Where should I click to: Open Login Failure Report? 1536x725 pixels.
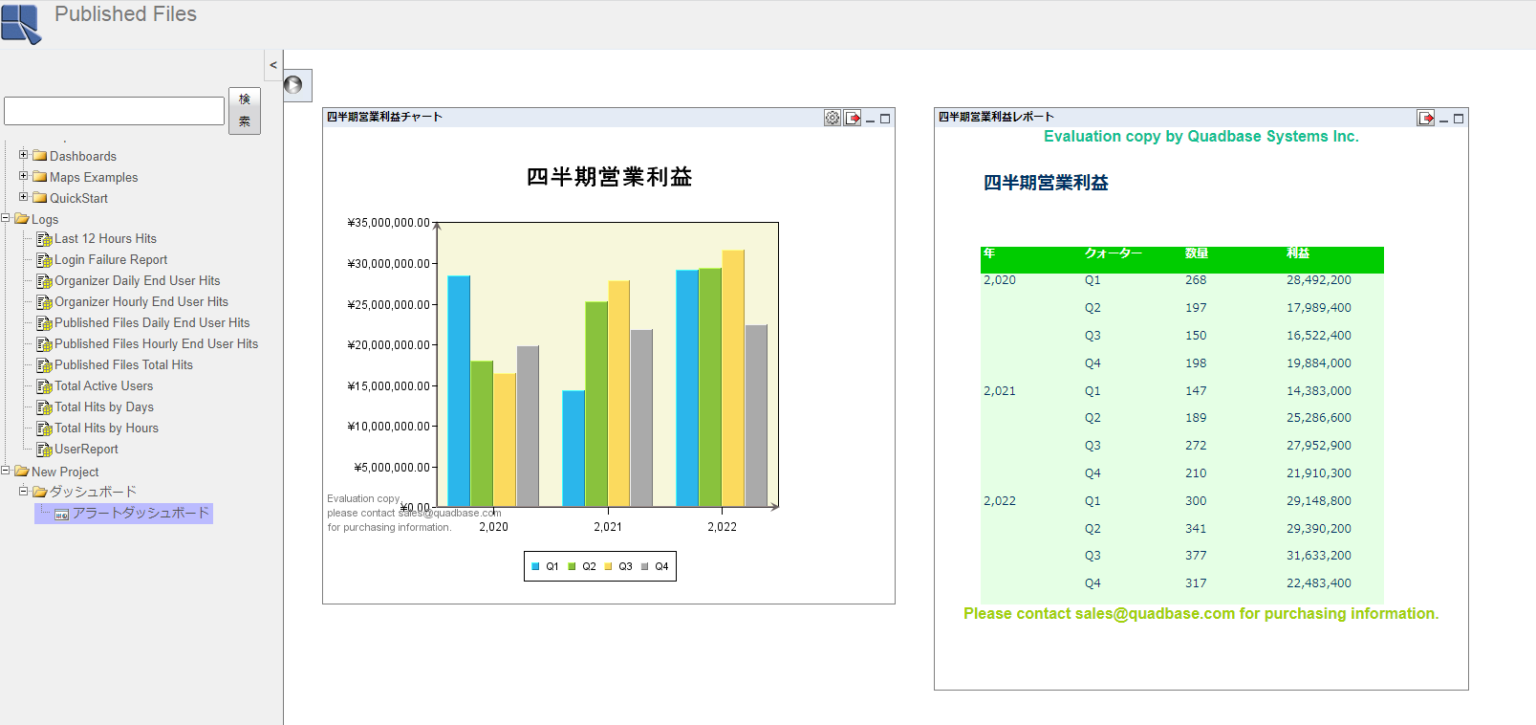point(110,260)
